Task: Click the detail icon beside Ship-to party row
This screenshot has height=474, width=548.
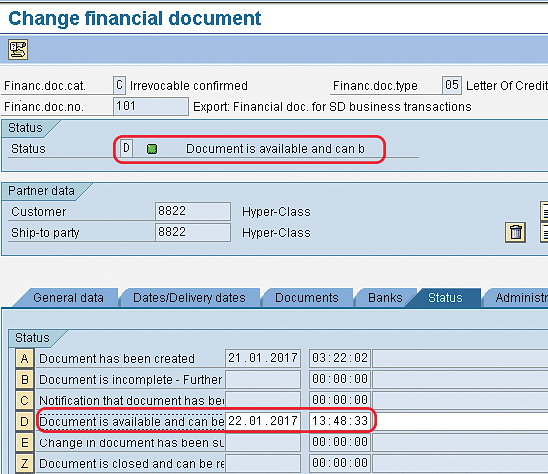Action: click(x=544, y=232)
